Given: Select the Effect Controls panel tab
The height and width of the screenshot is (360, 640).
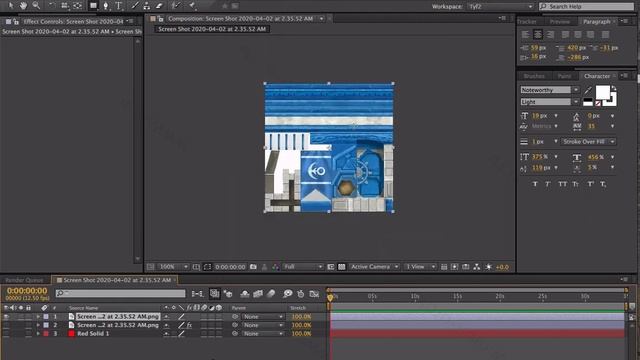Looking at the screenshot, I should pos(73,21).
